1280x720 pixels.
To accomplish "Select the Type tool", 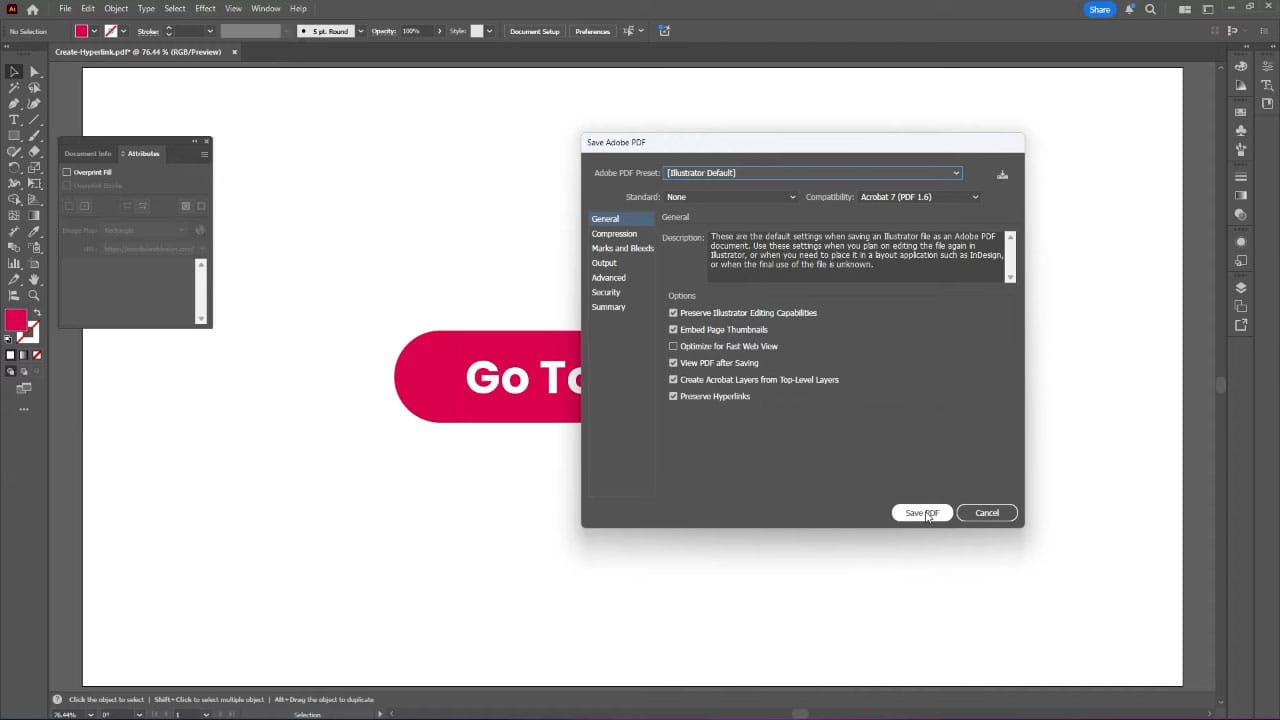I will [14, 119].
